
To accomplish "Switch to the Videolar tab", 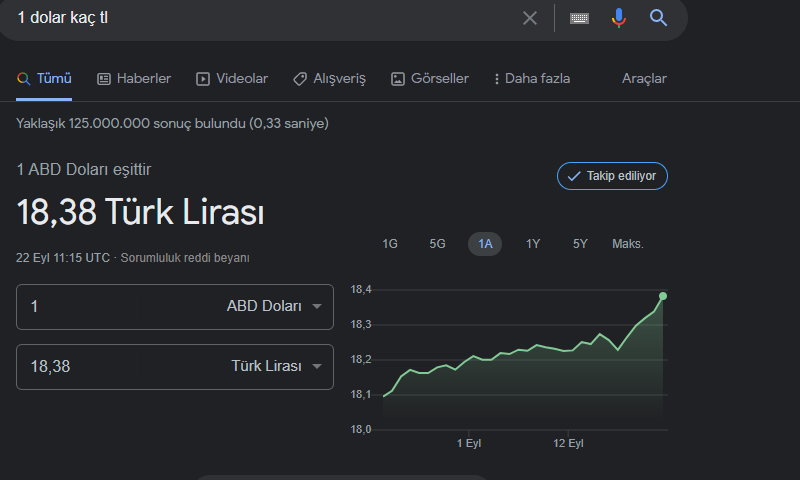I will tap(232, 79).
